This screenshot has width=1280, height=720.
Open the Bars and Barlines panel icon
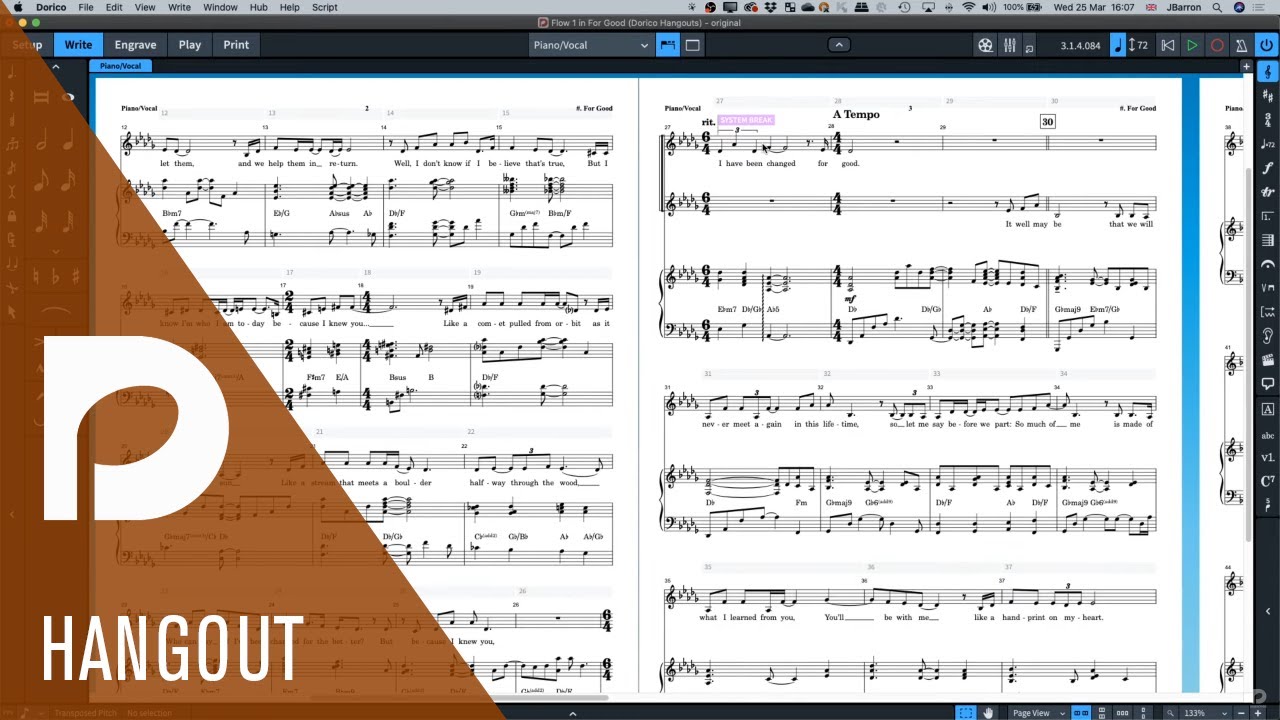point(1268,240)
